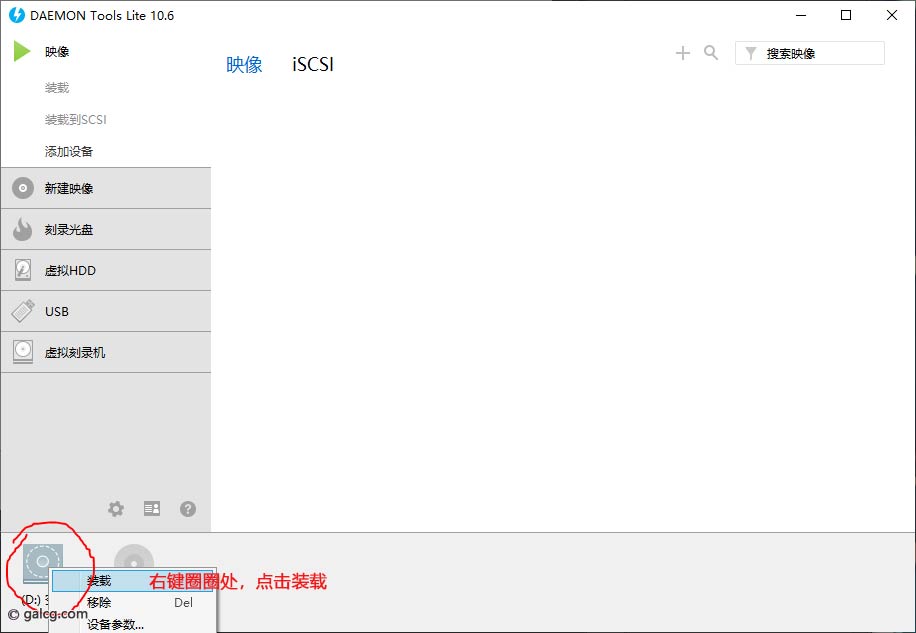Click the plus icon to add an image

click(682, 53)
